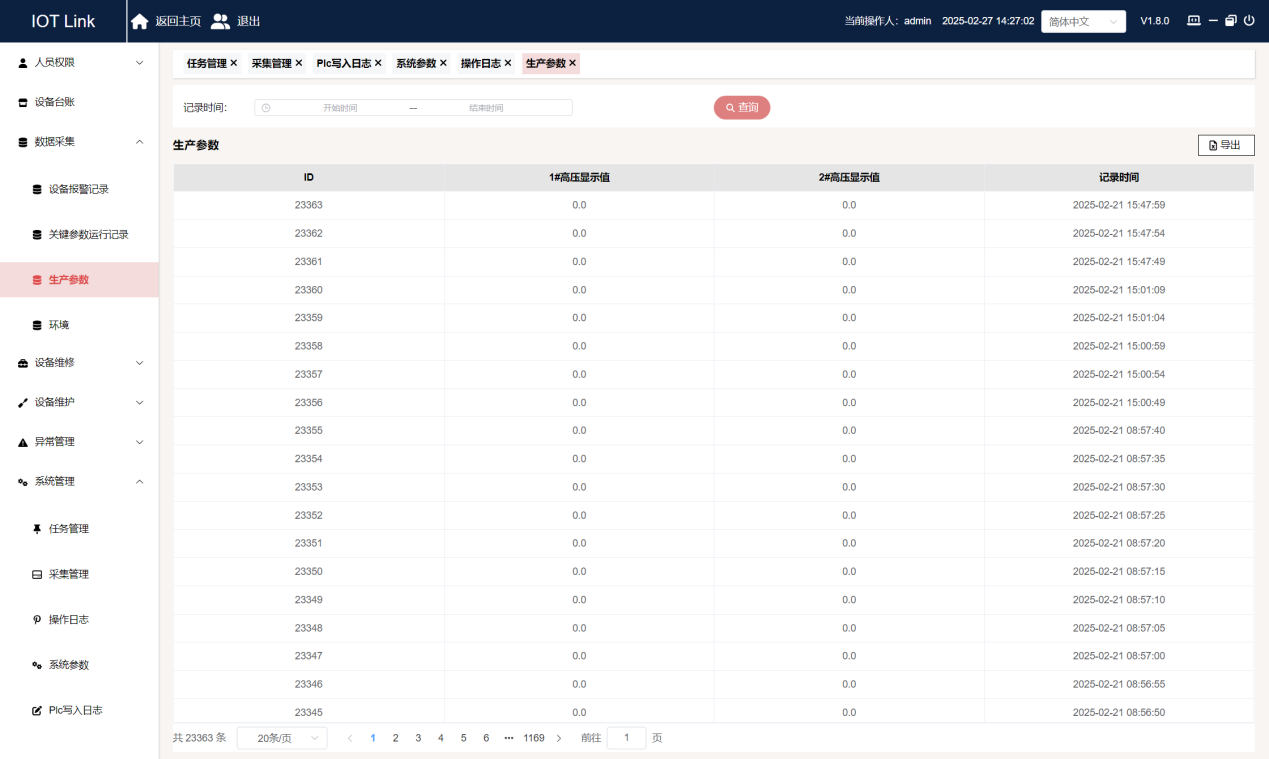
Task: Click the 结束时间 end date field
Action: click(x=486, y=108)
